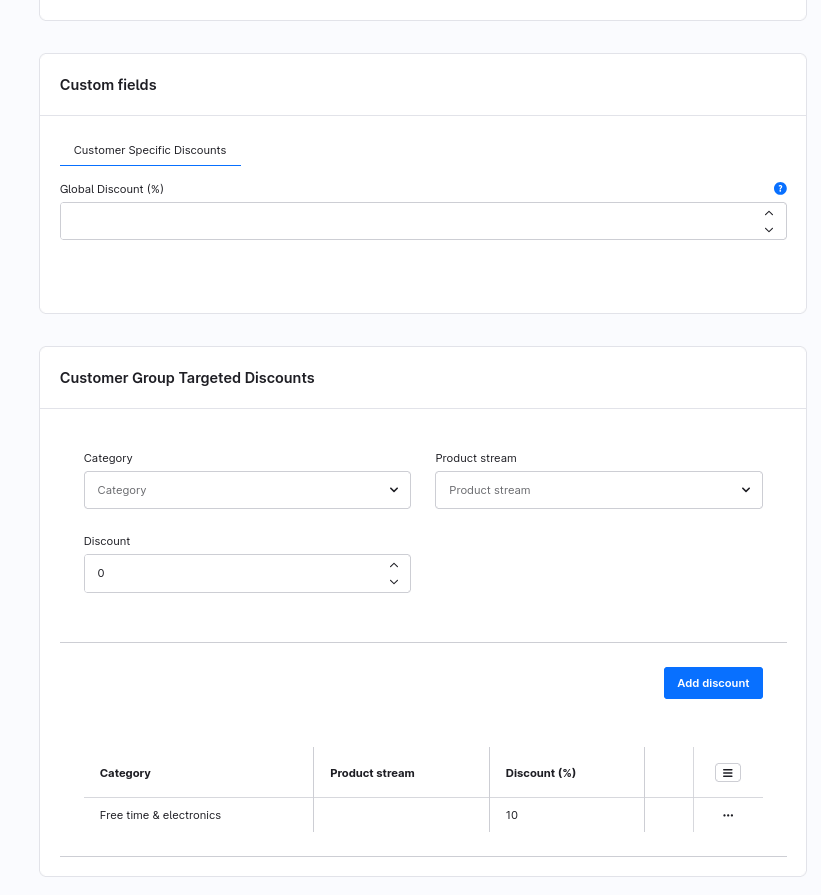
Task: Decrease the Global Discount value with the down arrow
Action: pos(768,230)
